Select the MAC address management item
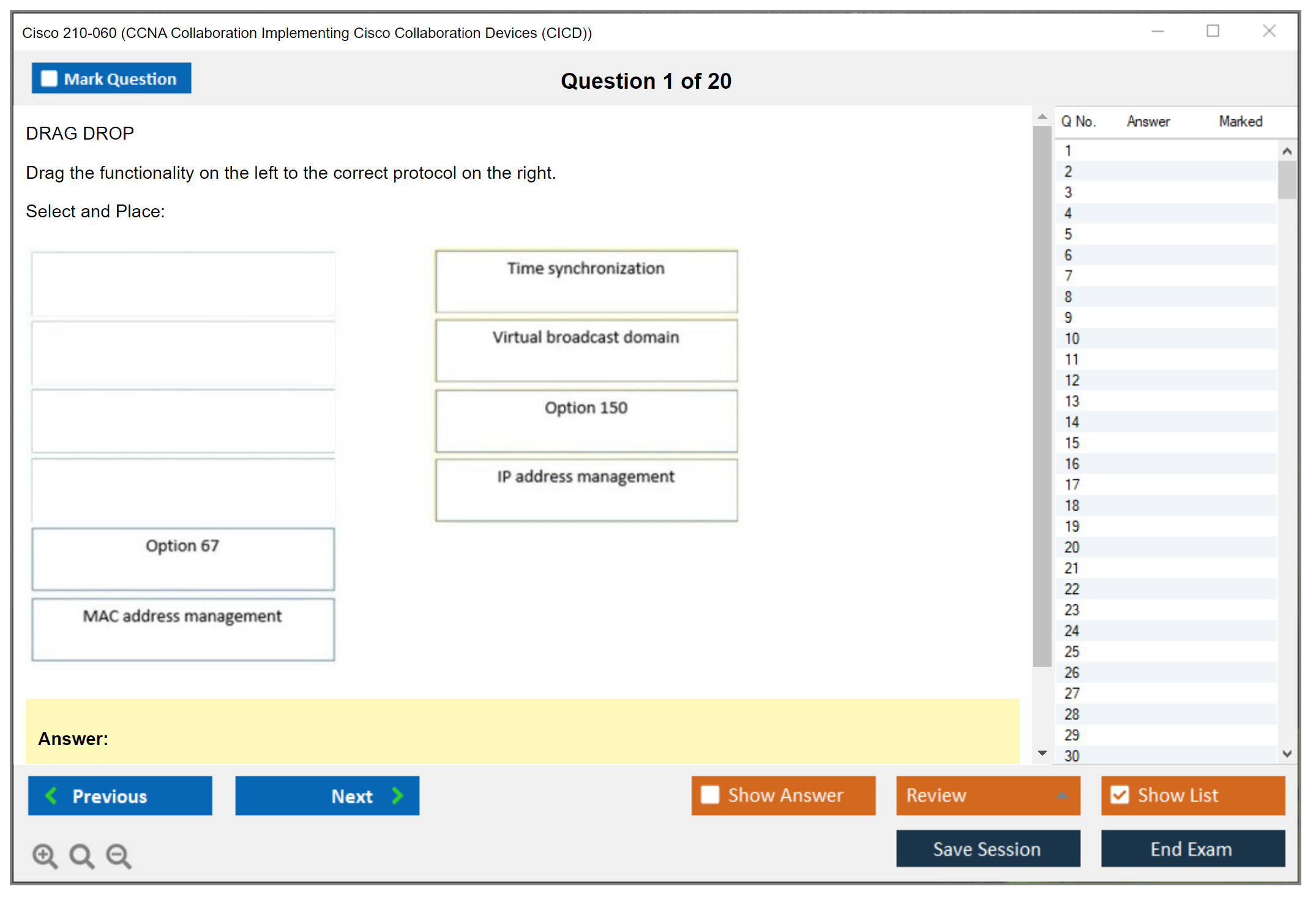 183,629
